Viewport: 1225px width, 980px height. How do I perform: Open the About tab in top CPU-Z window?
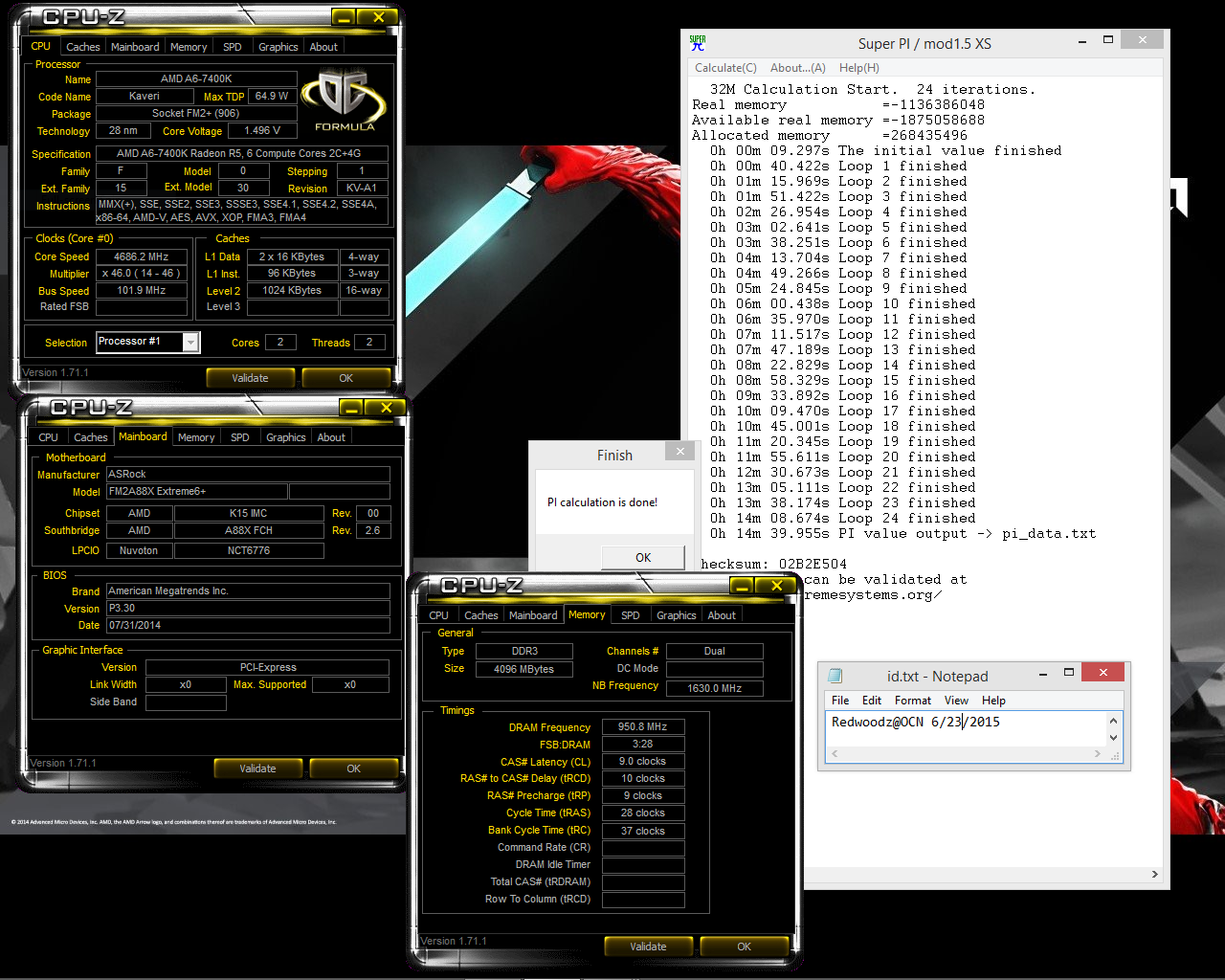pyautogui.click(x=323, y=47)
